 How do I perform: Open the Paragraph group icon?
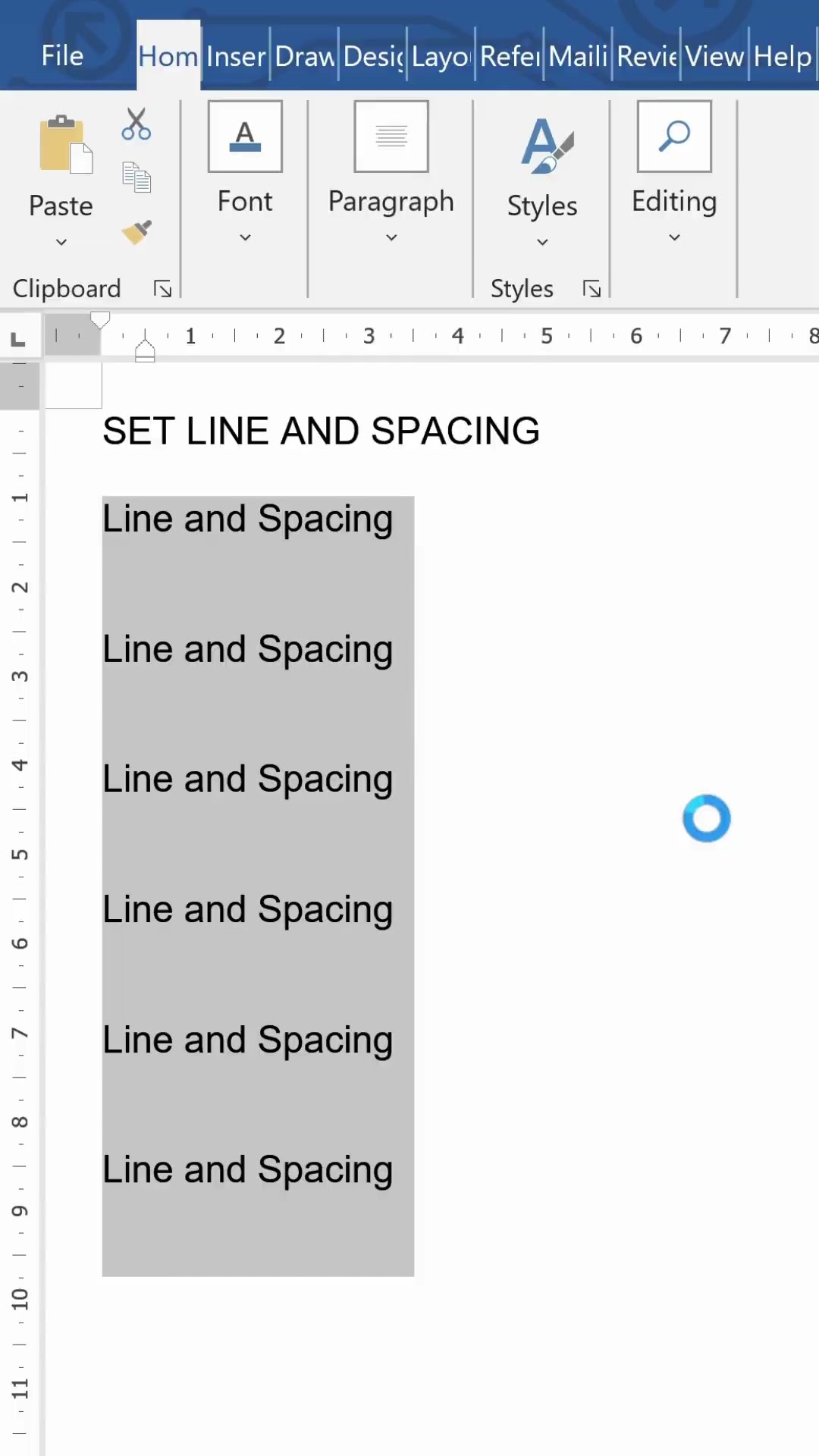(x=391, y=136)
